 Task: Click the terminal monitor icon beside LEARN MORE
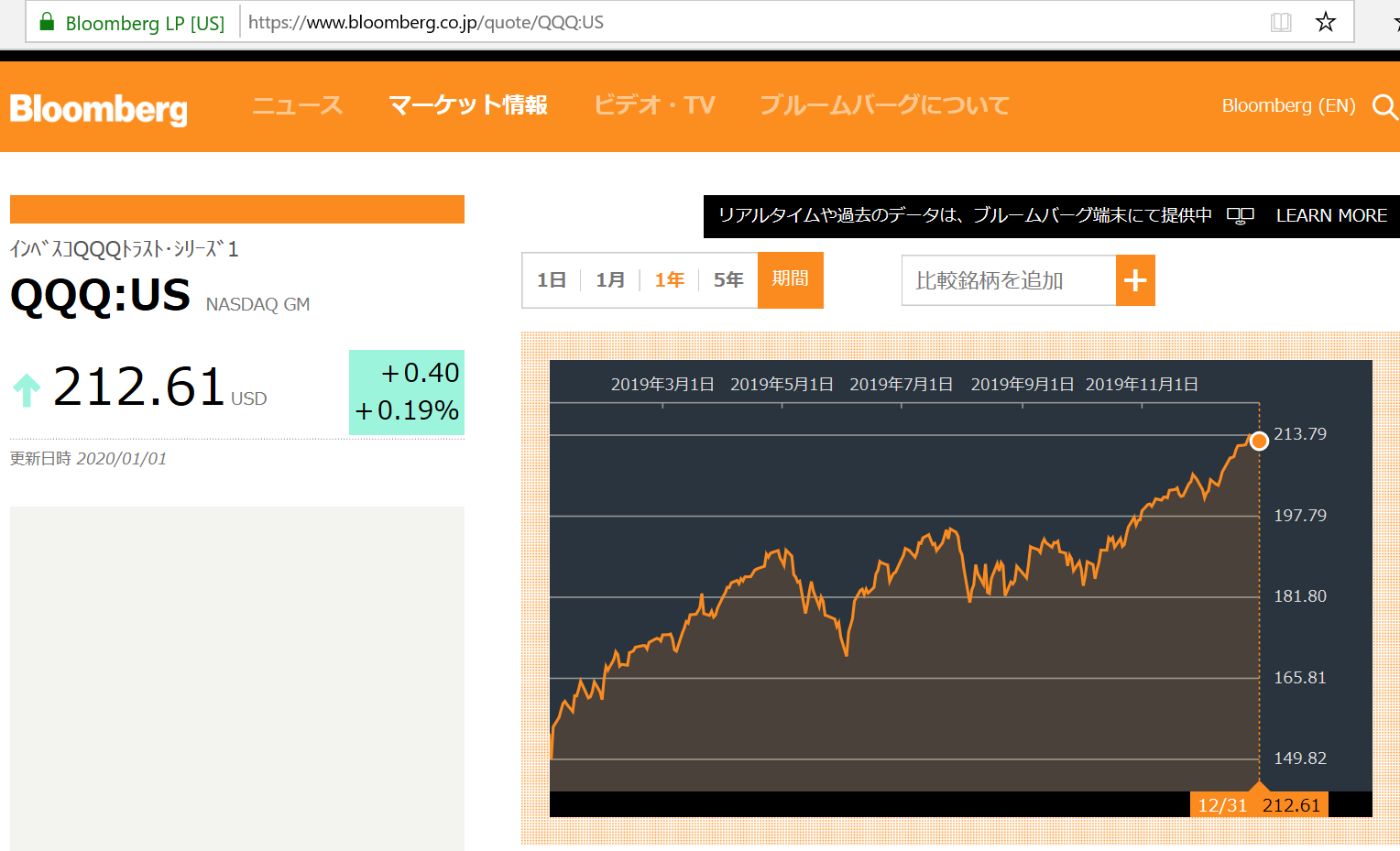click(1241, 215)
